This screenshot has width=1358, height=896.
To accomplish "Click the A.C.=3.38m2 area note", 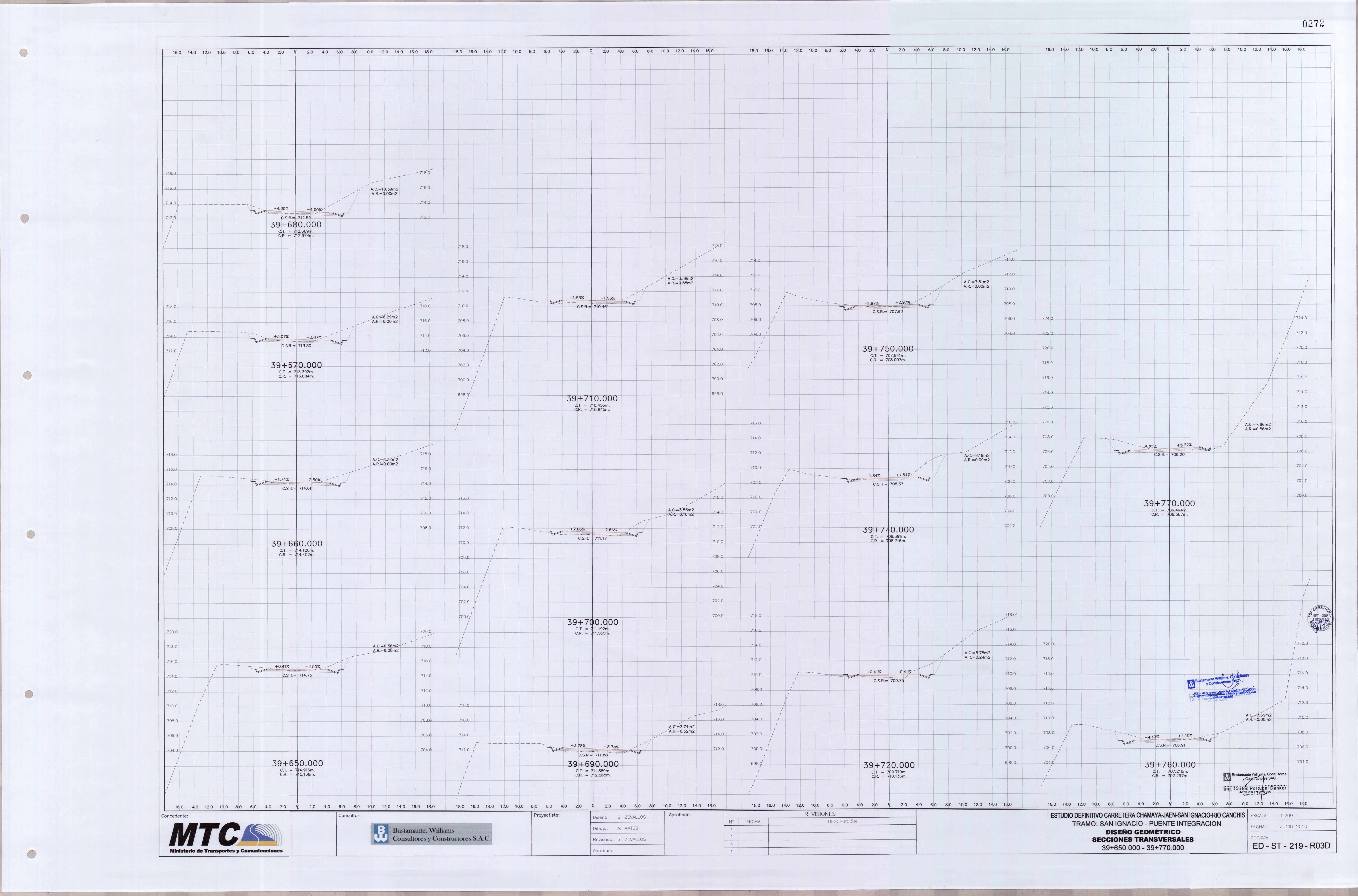I will pyautogui.click(x=681, y=279).
